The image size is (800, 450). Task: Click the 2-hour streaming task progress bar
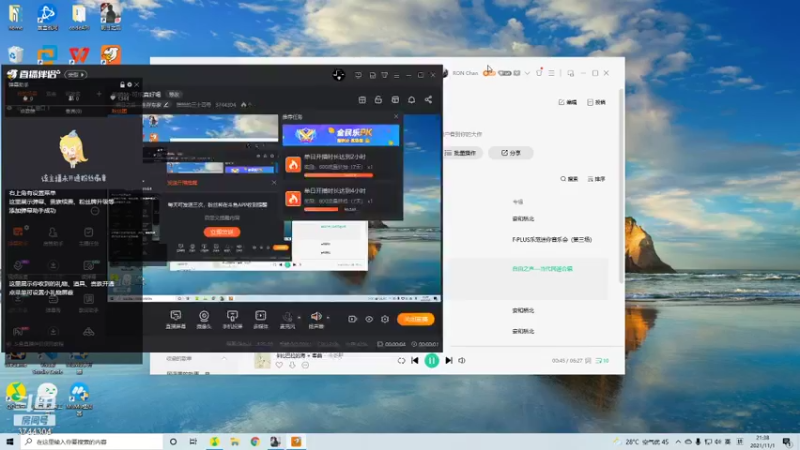point(338,176)
